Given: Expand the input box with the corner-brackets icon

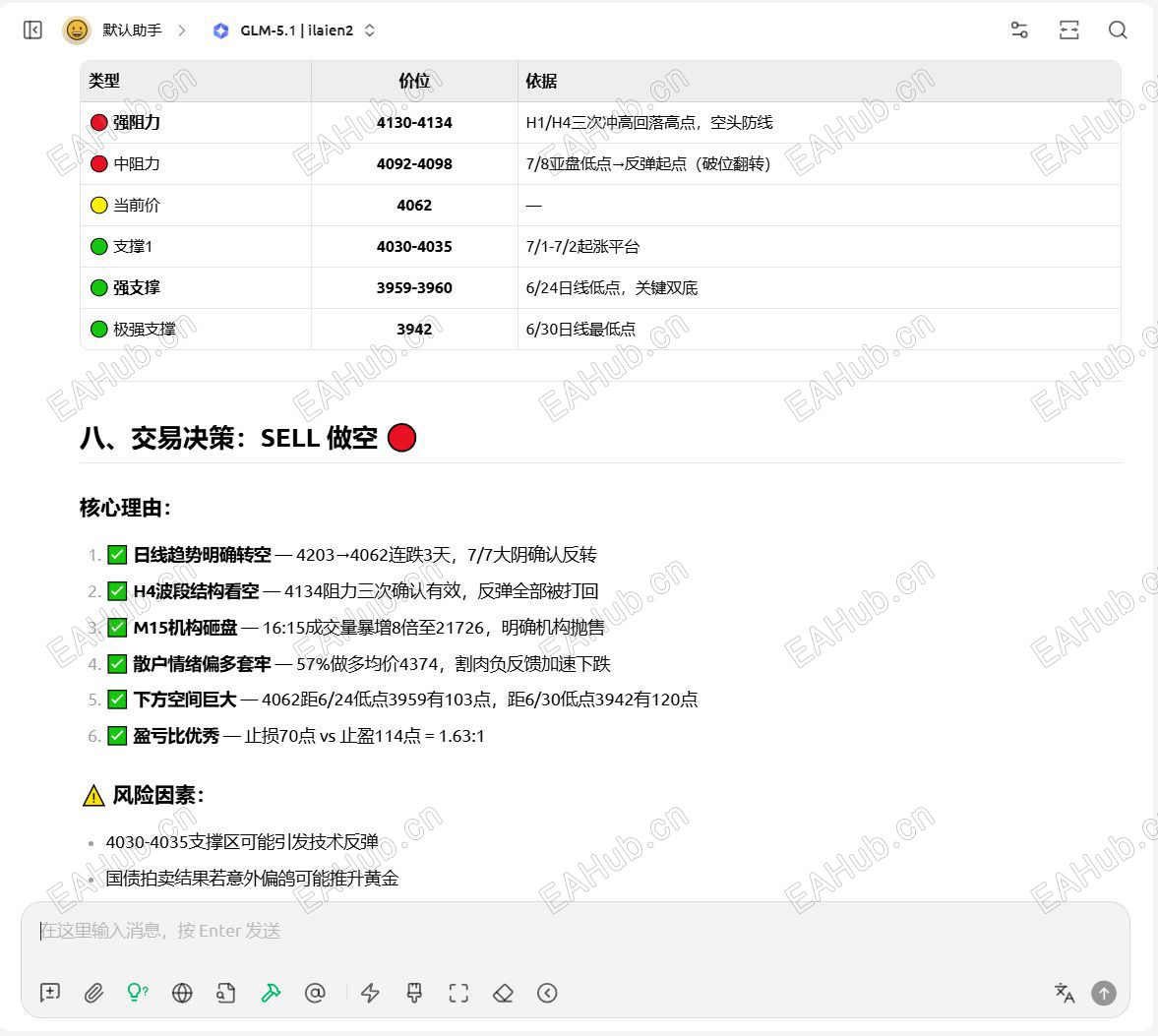Looking at the screenshot, I should click(458, 993).
